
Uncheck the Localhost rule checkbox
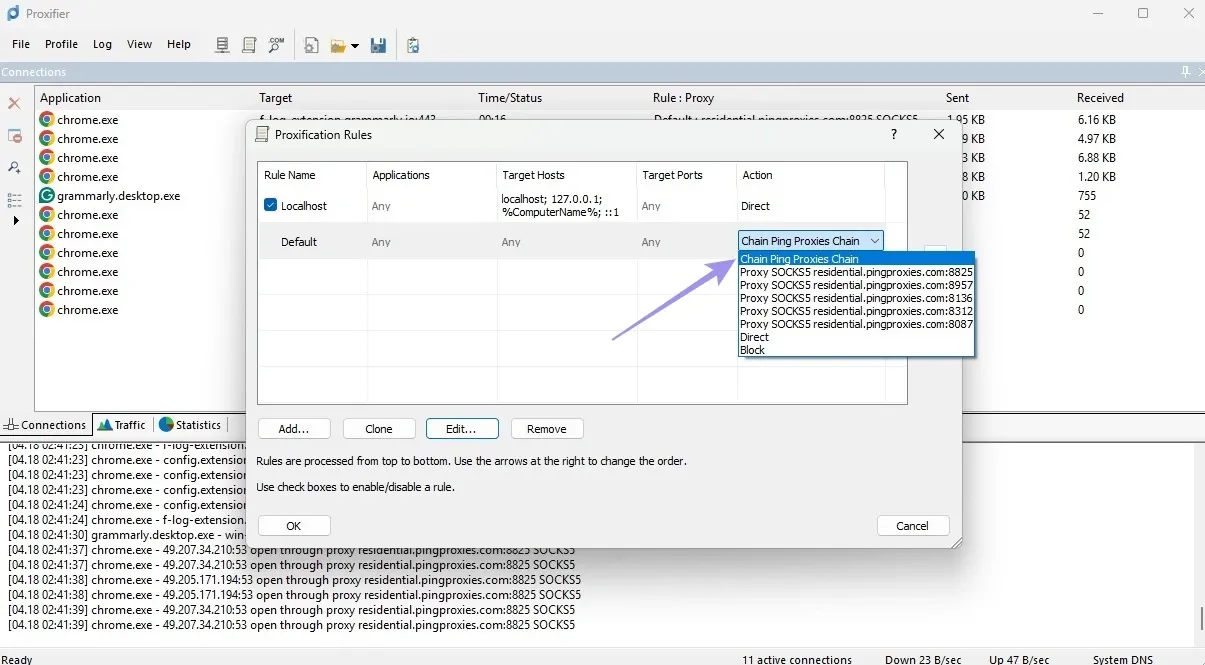point(270,205)
